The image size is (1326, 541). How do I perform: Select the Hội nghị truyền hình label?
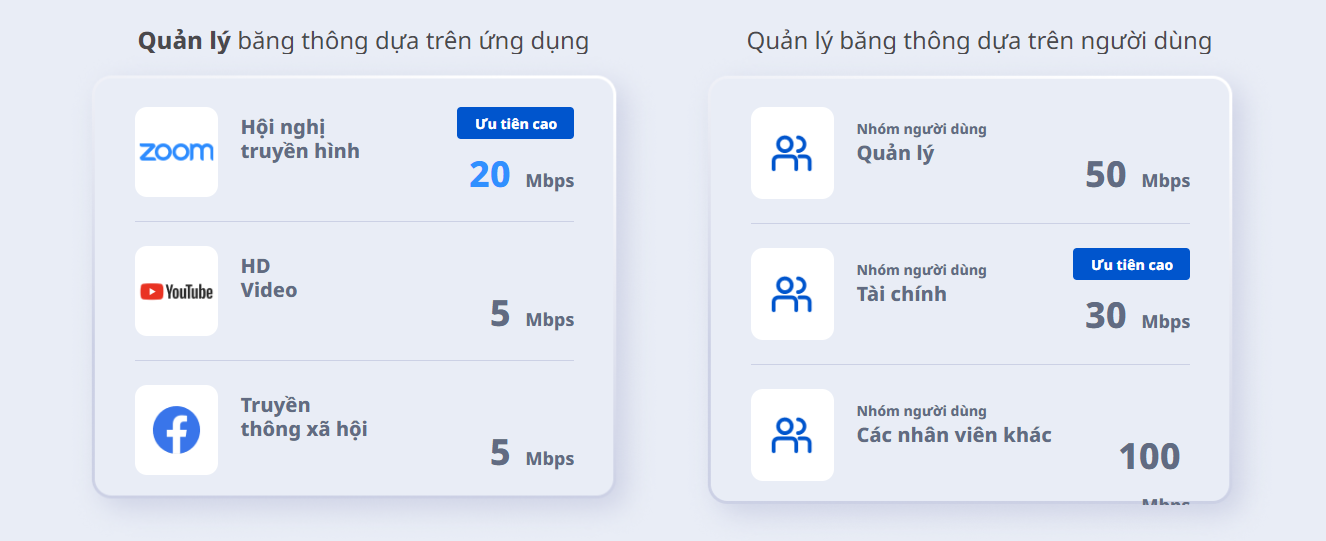pos(299,139)
